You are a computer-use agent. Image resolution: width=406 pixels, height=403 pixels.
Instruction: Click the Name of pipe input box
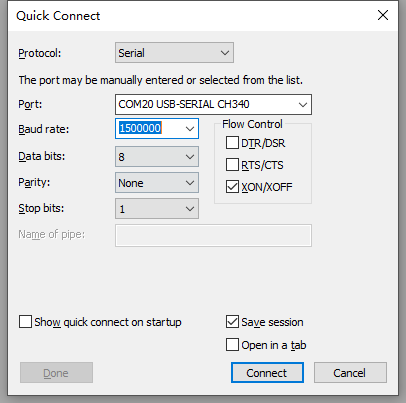(213, 236)
